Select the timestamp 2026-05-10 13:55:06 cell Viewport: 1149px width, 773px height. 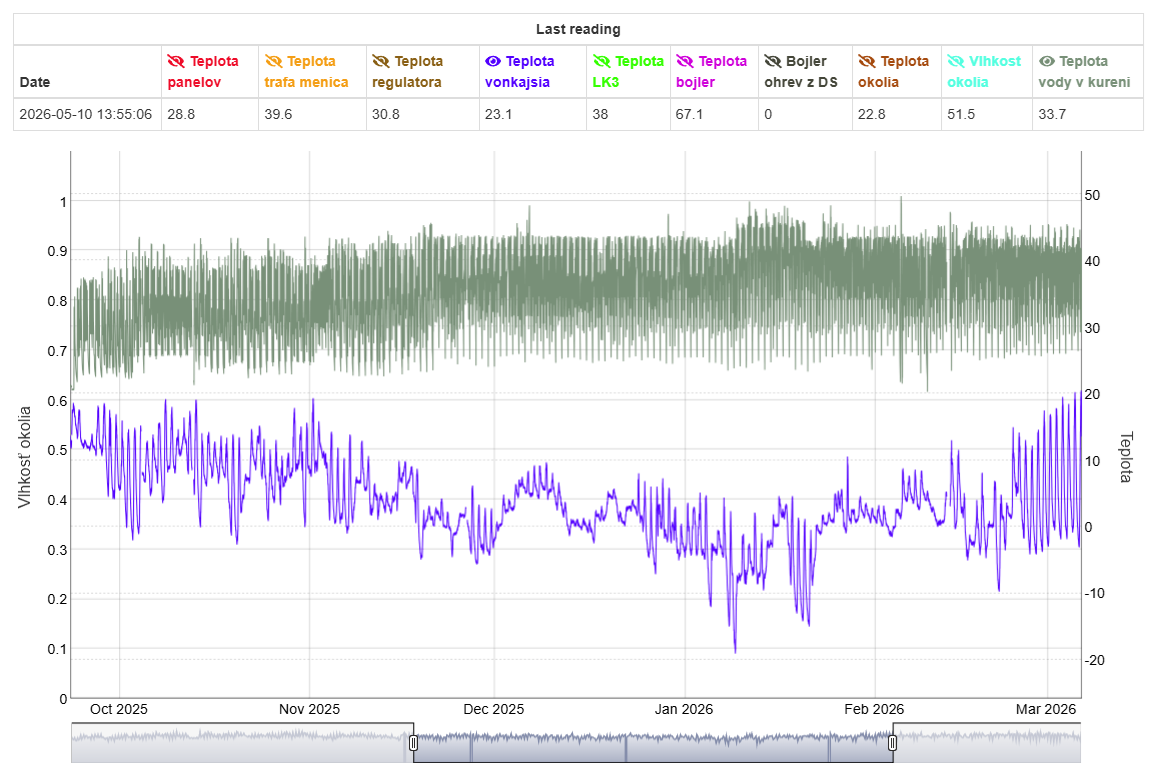tap(86, 114)
